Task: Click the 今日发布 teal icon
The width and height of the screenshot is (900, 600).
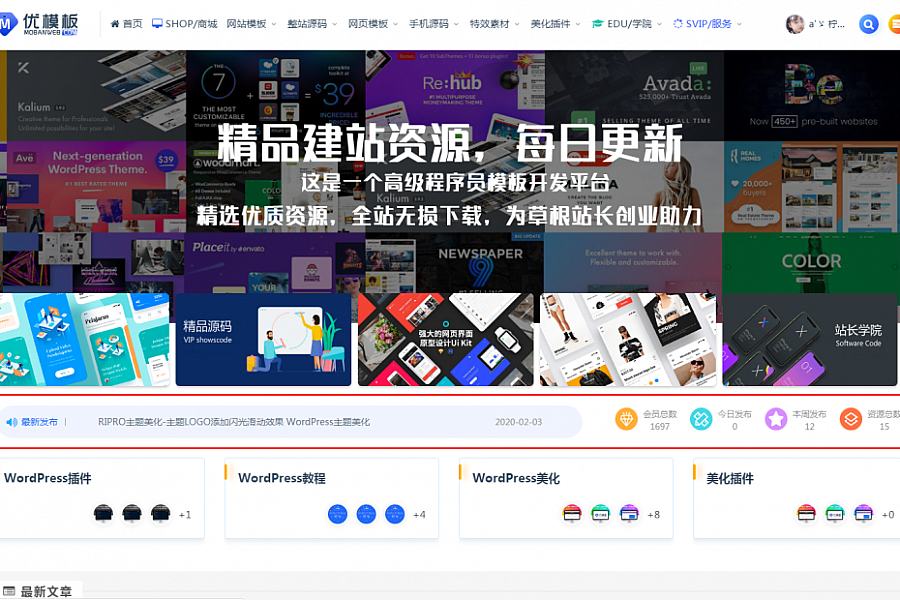Action: pyautogui.click(x=701, y=419)
